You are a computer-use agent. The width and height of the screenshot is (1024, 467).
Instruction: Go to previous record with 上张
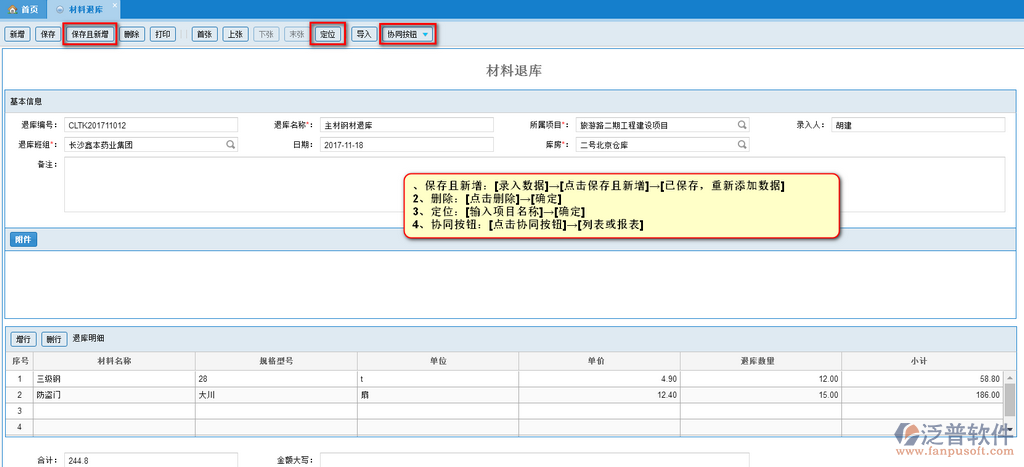235,34
